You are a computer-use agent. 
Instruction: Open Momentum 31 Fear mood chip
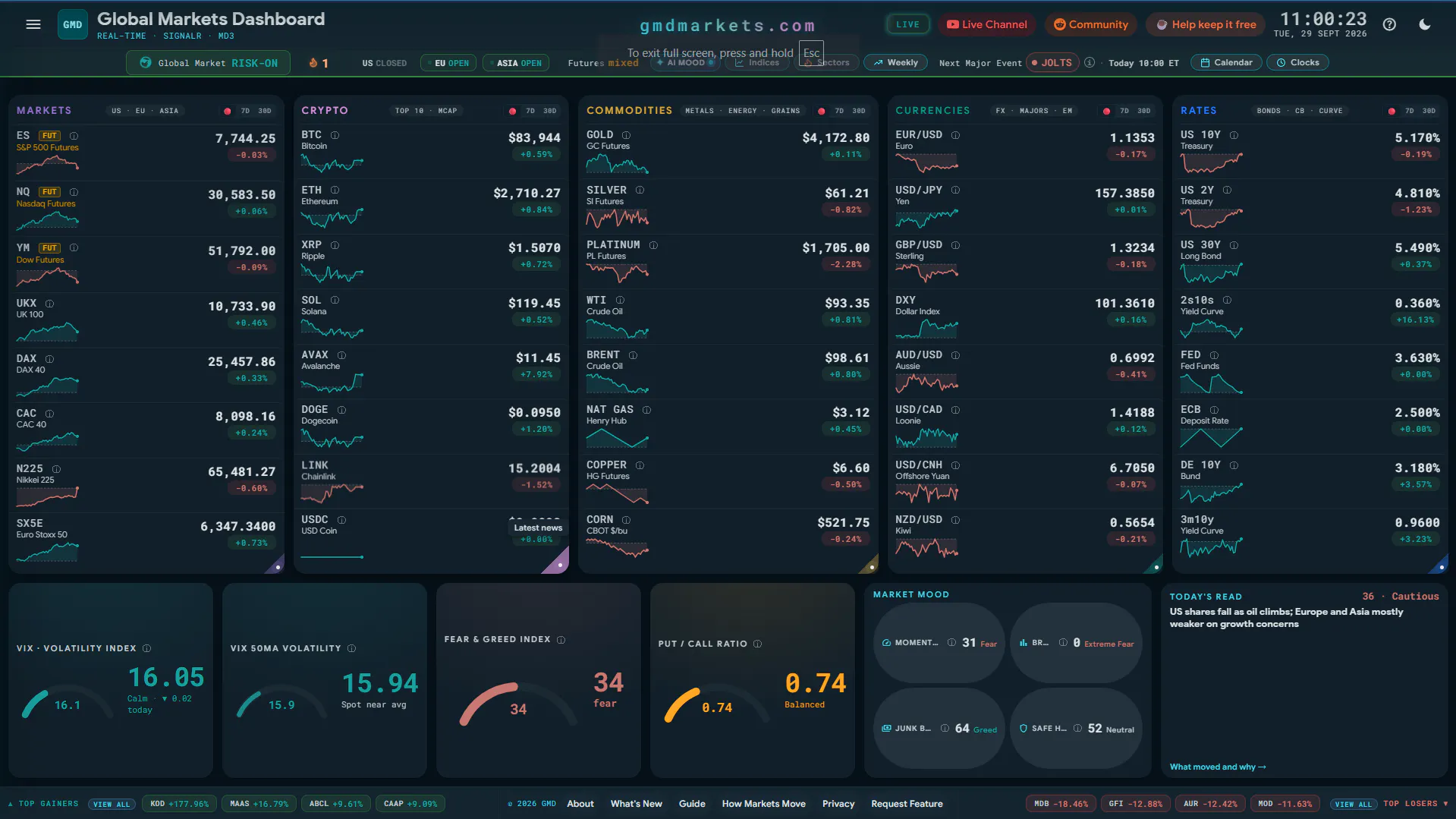939,643
